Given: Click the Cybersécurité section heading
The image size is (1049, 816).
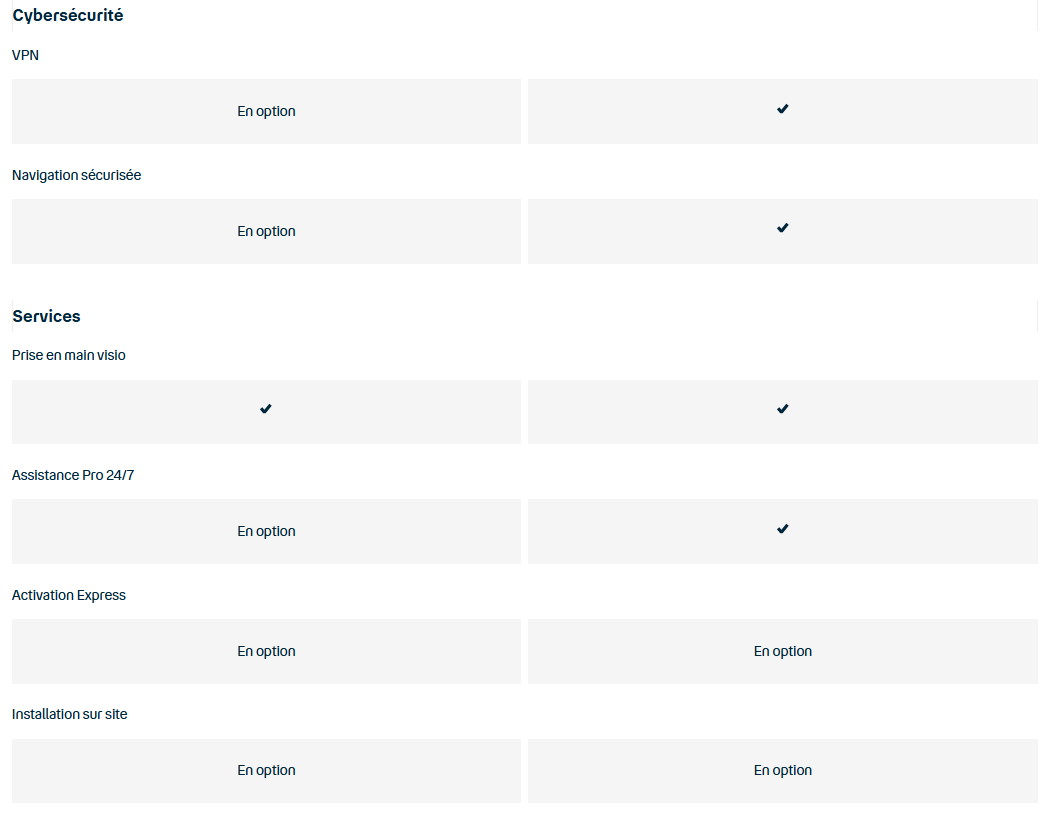Looking at the screenshot, I should point(68,16).
